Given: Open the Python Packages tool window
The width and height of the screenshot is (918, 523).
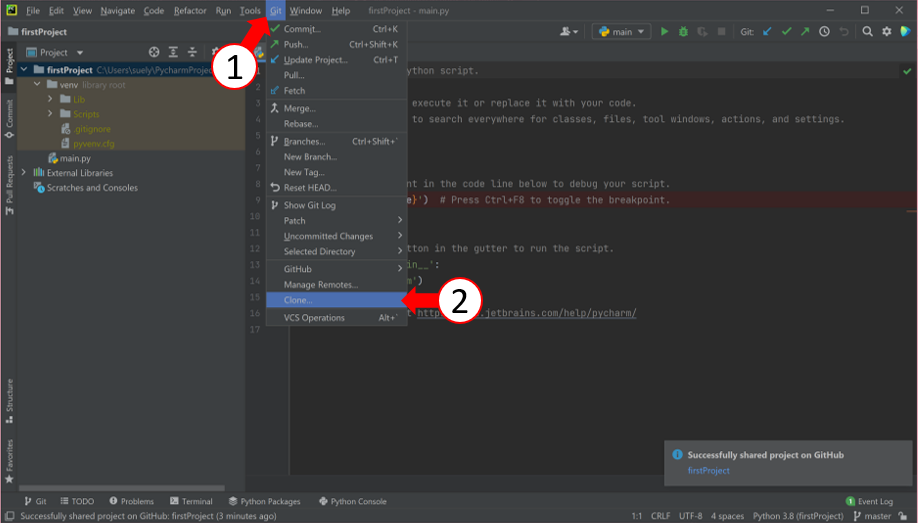Looking at the screenshot, I should pyautogui.click(x=264, y=501).
